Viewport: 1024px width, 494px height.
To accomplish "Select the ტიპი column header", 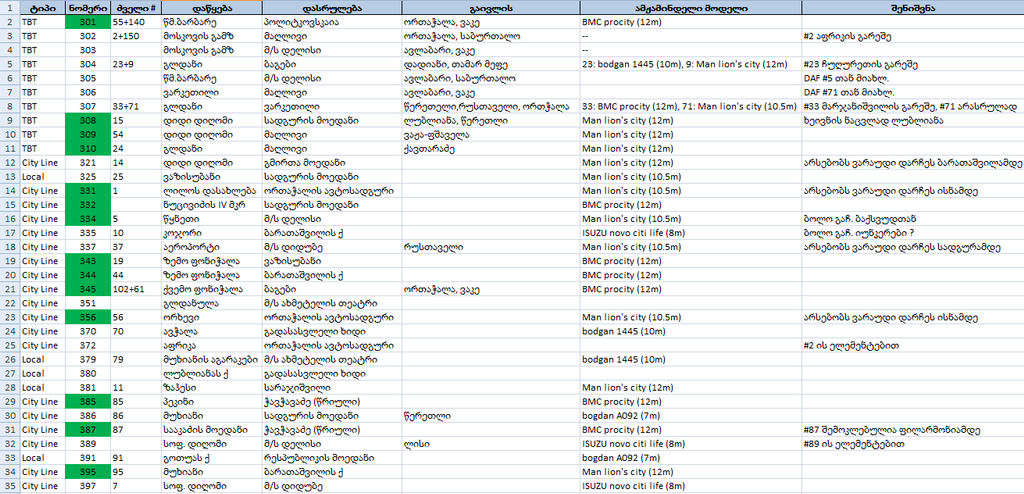I will [42, 8].
